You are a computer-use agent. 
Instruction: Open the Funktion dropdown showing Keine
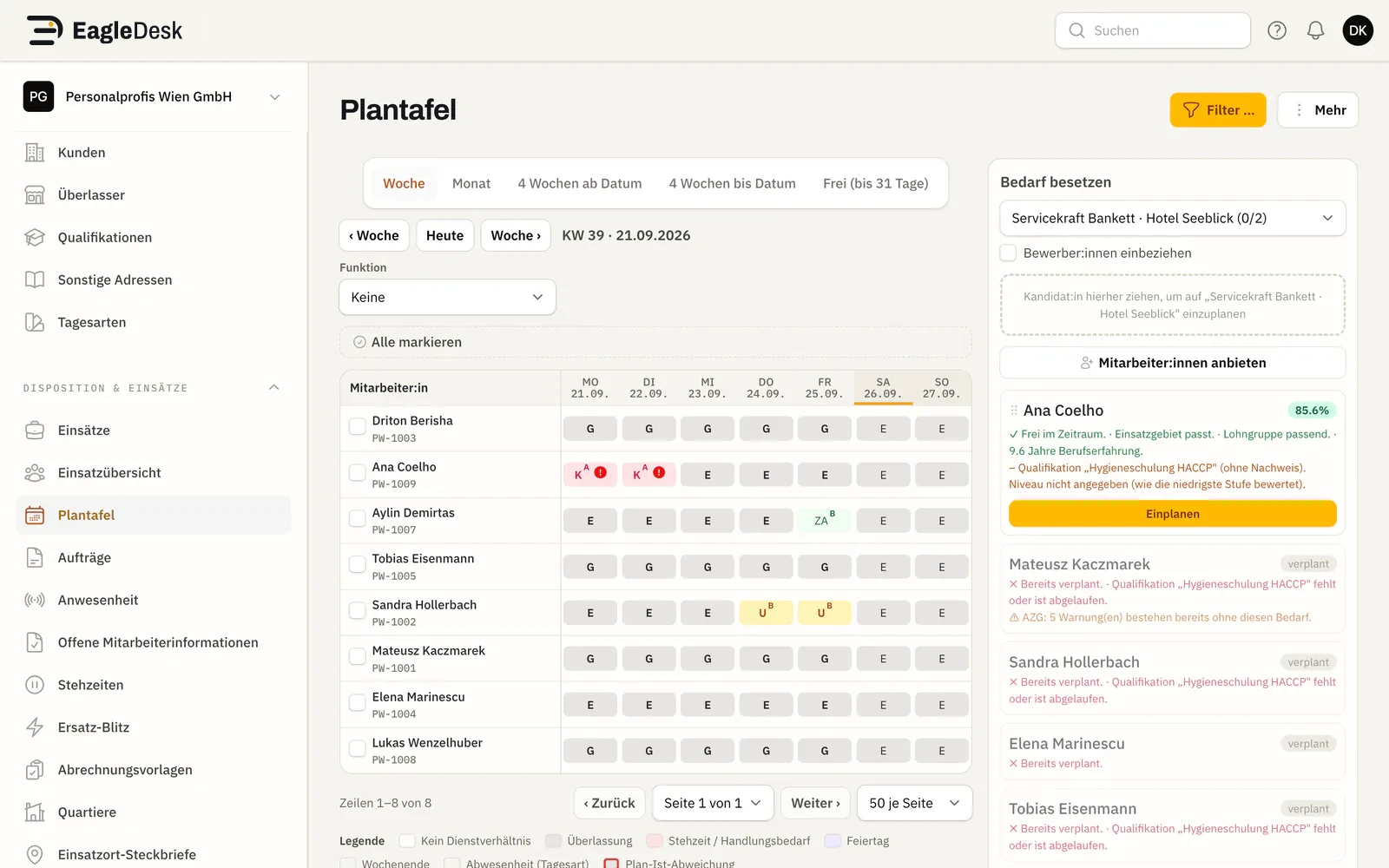(447, 297)
